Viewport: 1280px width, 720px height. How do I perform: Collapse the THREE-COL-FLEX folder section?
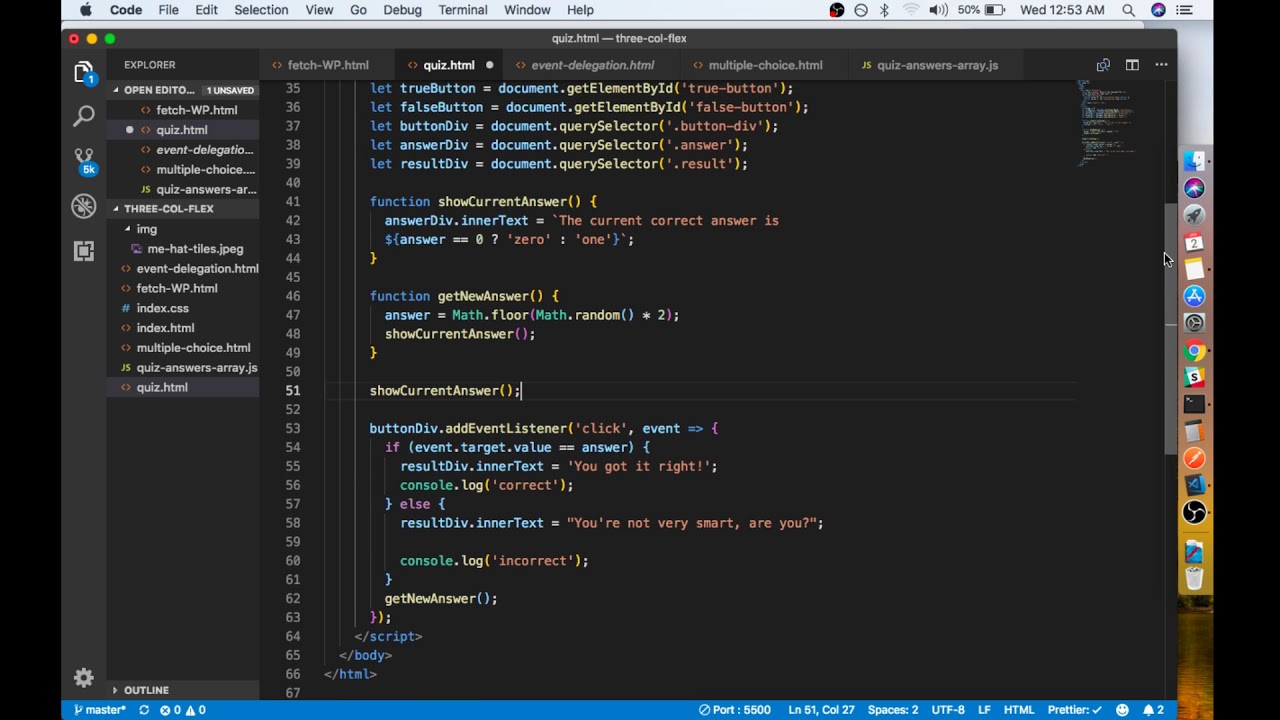click(169, 209)
